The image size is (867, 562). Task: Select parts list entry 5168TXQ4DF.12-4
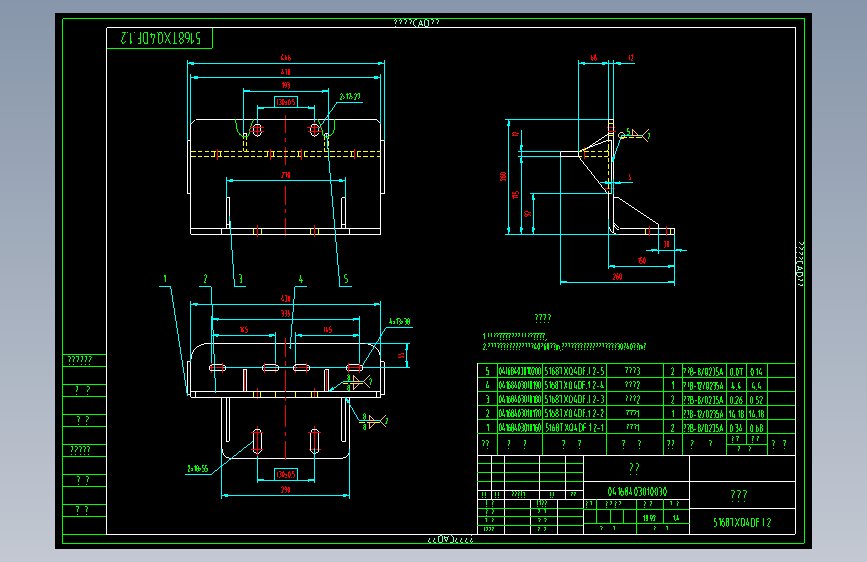(574, 385)
